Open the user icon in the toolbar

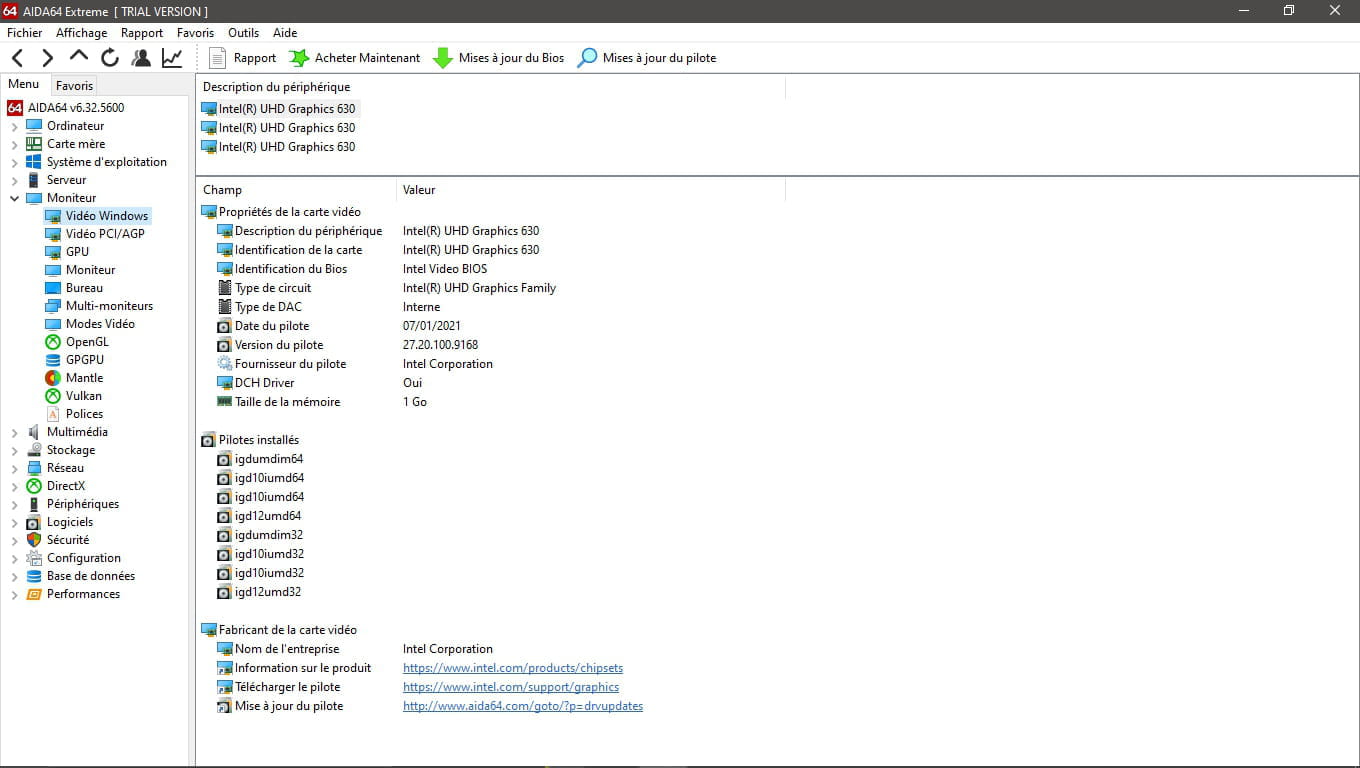point(141,58)
